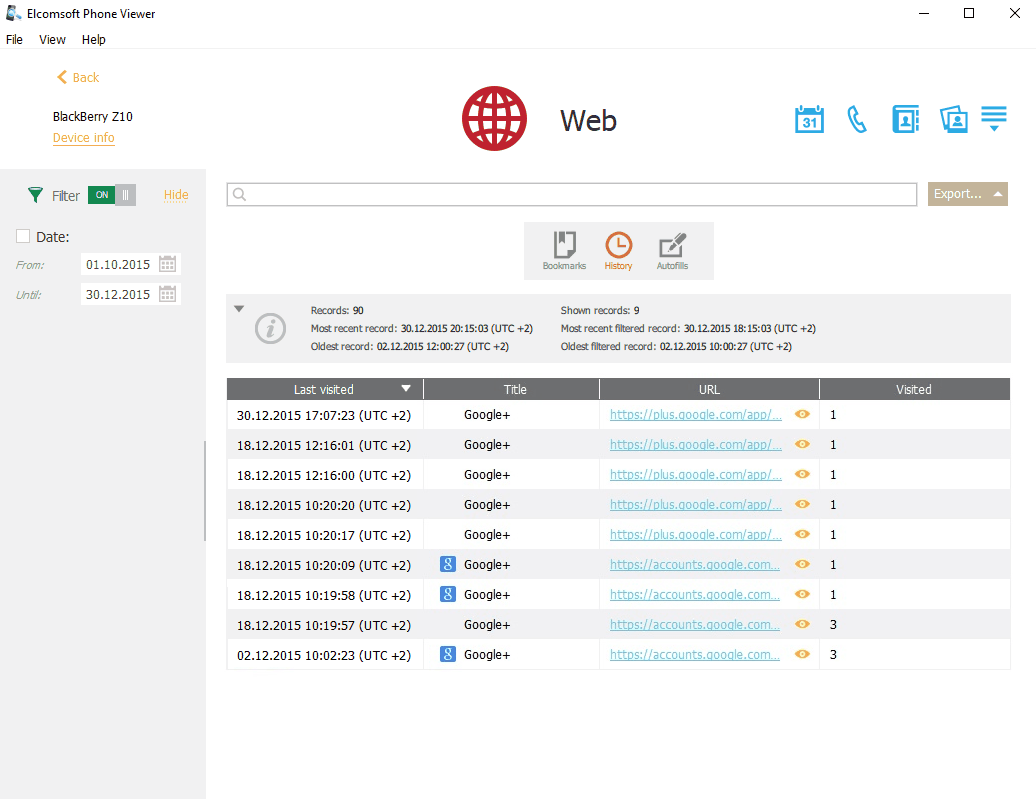Viewport: 1036px width, 799px height.
Task: Open From date calendar picker
Action: coord(168,264)
